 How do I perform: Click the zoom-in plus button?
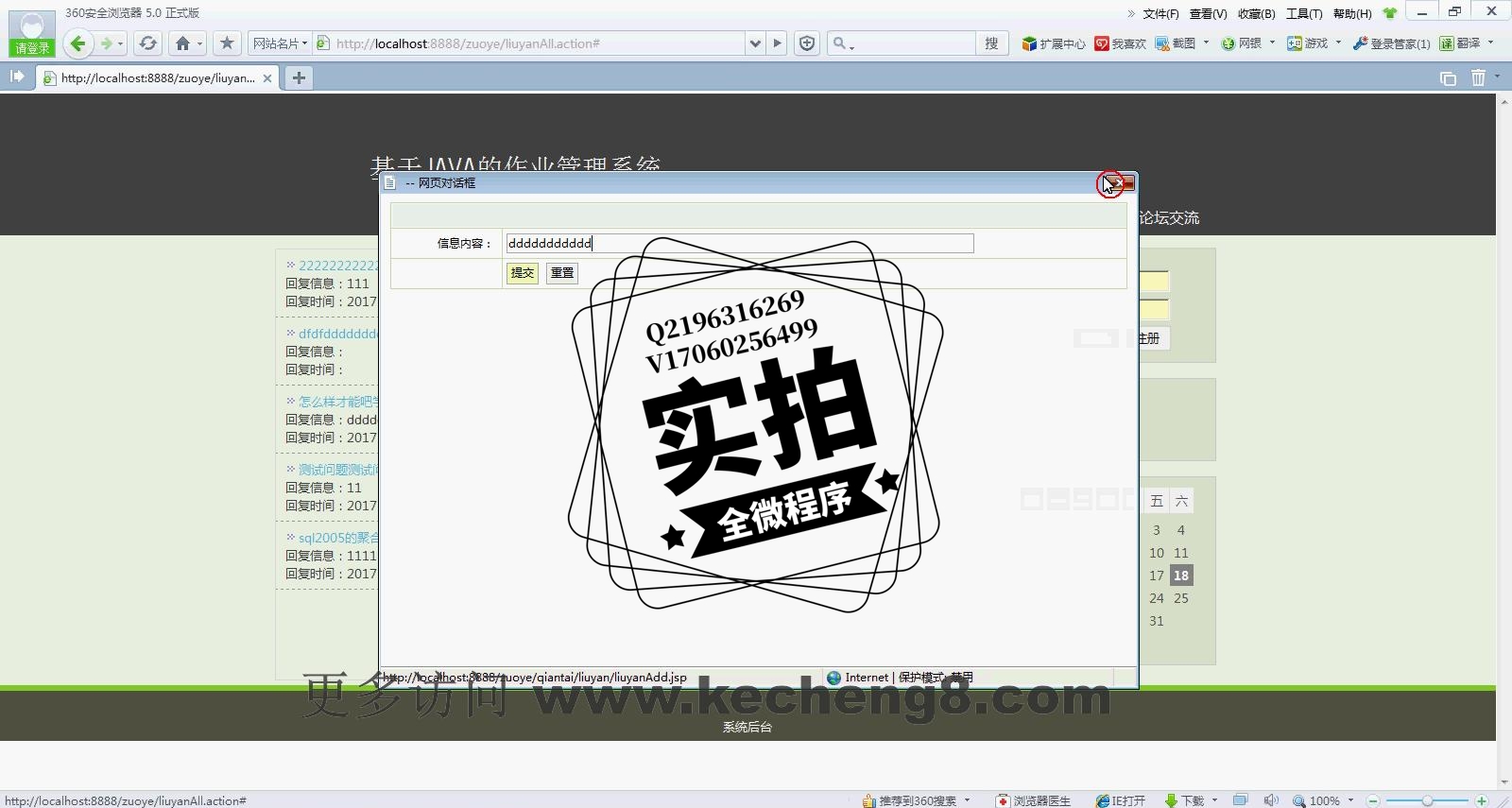tap(1482, 800)
